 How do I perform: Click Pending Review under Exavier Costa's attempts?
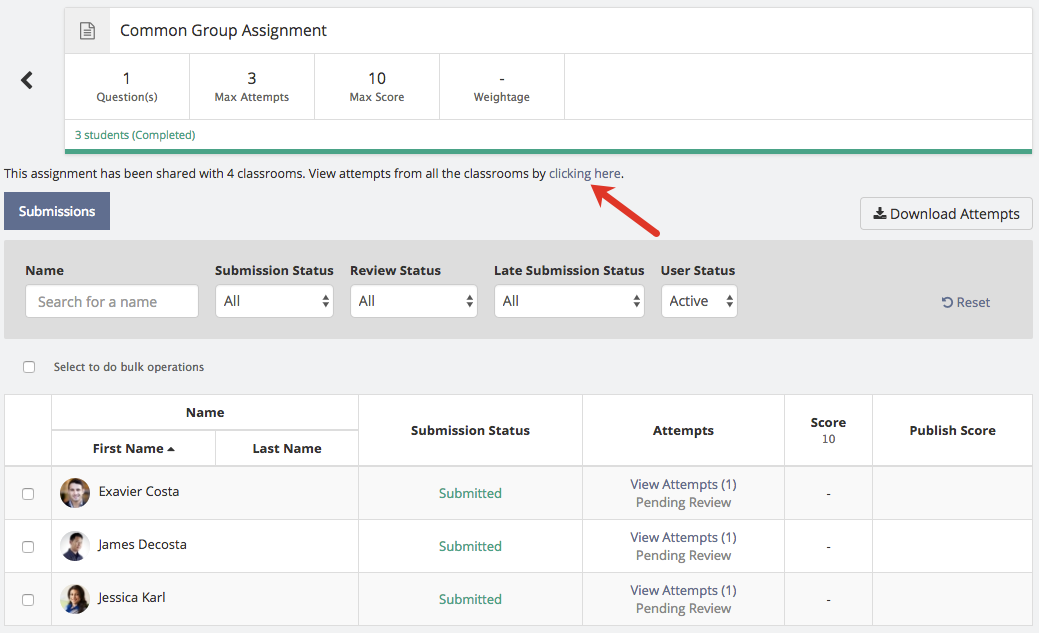click(683, 502)
